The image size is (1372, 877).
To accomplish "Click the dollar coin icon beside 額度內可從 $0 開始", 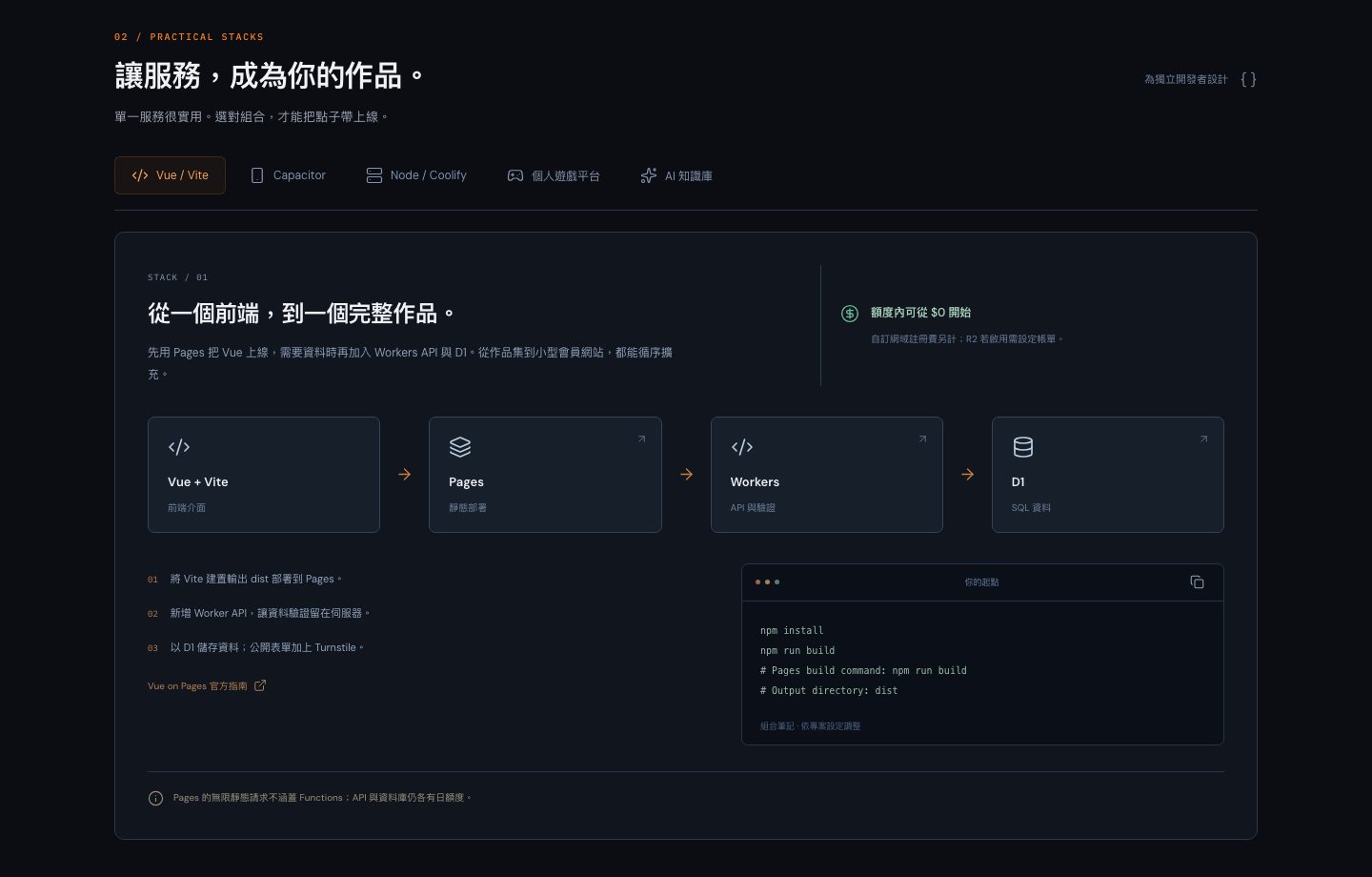I will click(850, 313).
